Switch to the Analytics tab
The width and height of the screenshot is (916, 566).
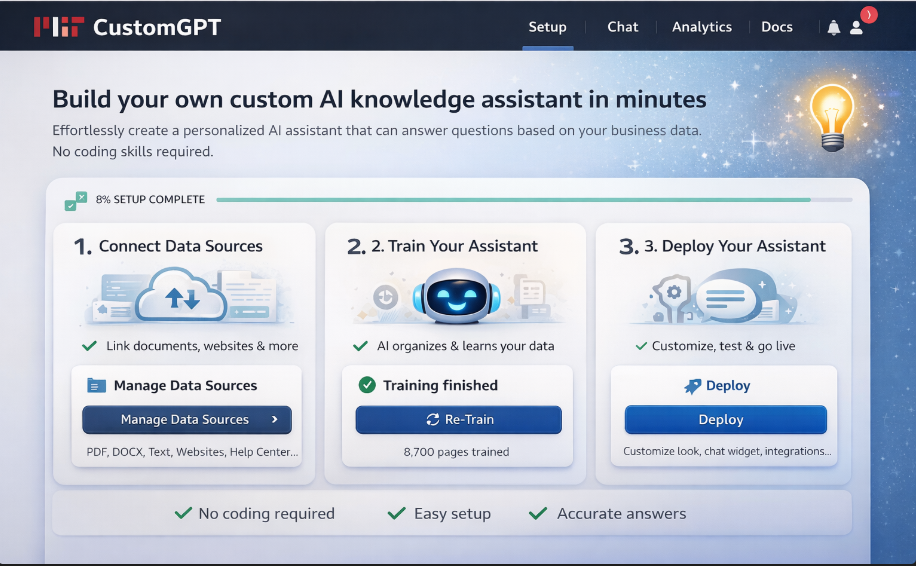point(701,27)
